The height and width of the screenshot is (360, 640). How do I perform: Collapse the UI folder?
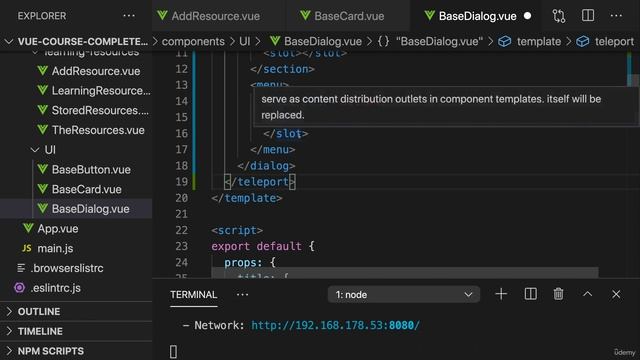pos(35,150)
